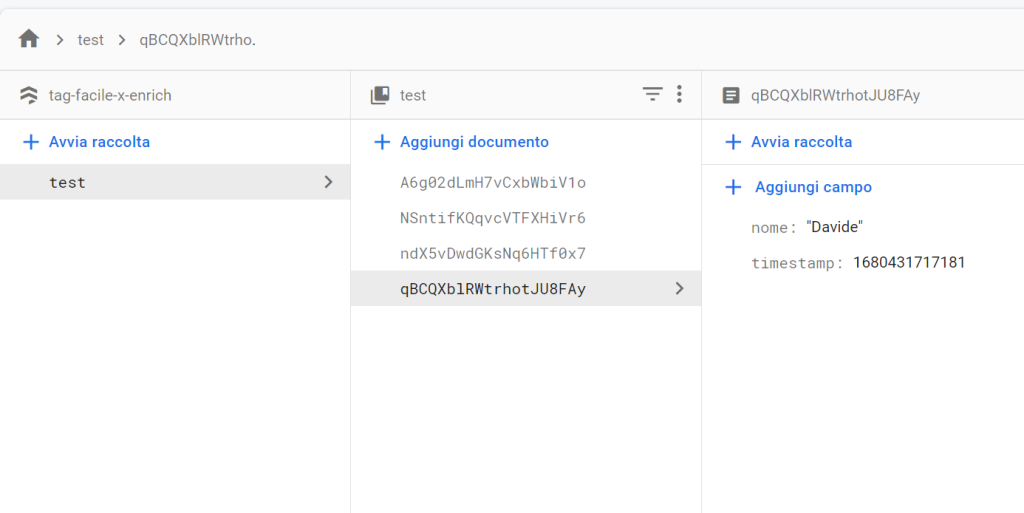Open document ndX5vDwdGKsNq6HTf0x7
This screenshot has height=513, width=1024.
point(526,253)
